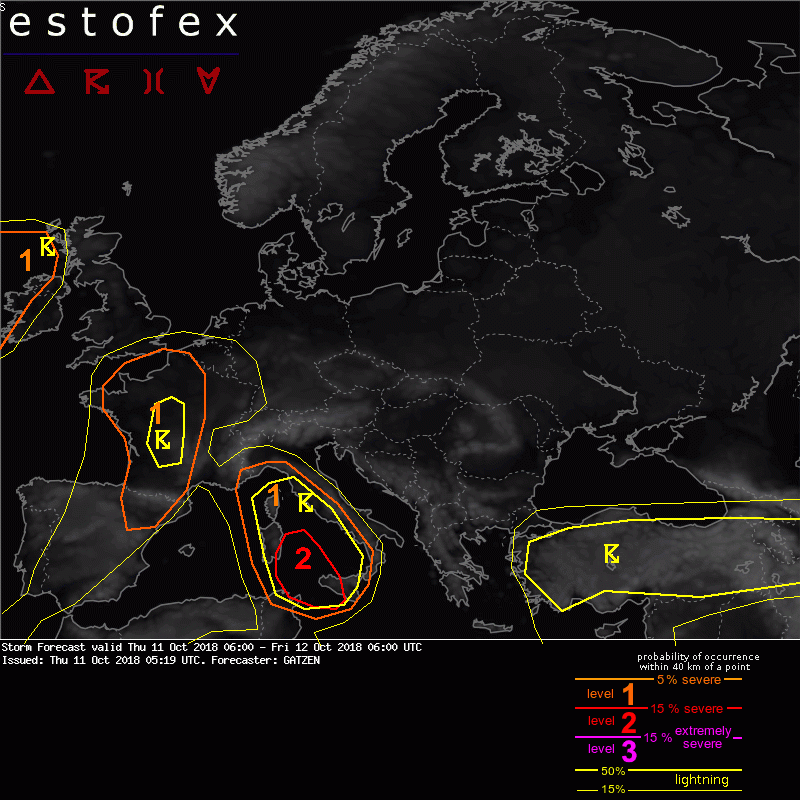800x800 pixels.
Task: Click the yellow lightning symbol near Ireland
Action: point(47,246)
